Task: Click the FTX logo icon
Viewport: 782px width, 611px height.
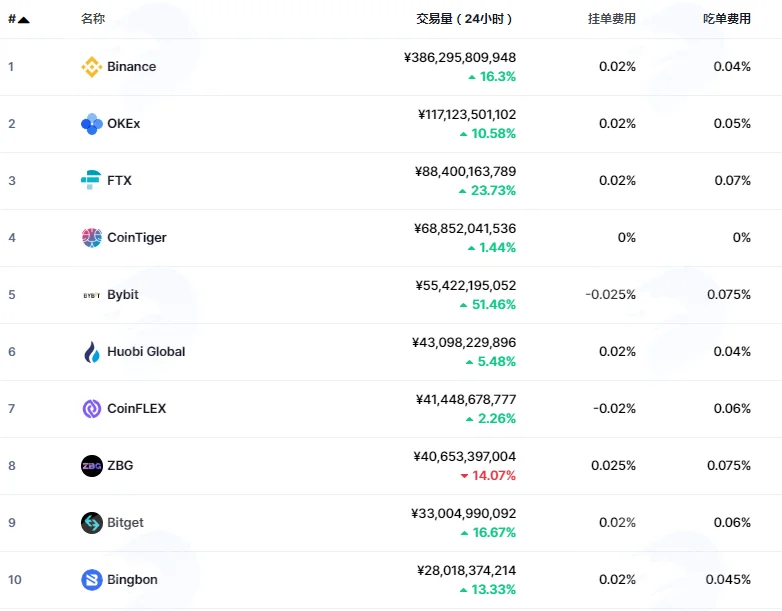Action: click(x=92, y=180)
